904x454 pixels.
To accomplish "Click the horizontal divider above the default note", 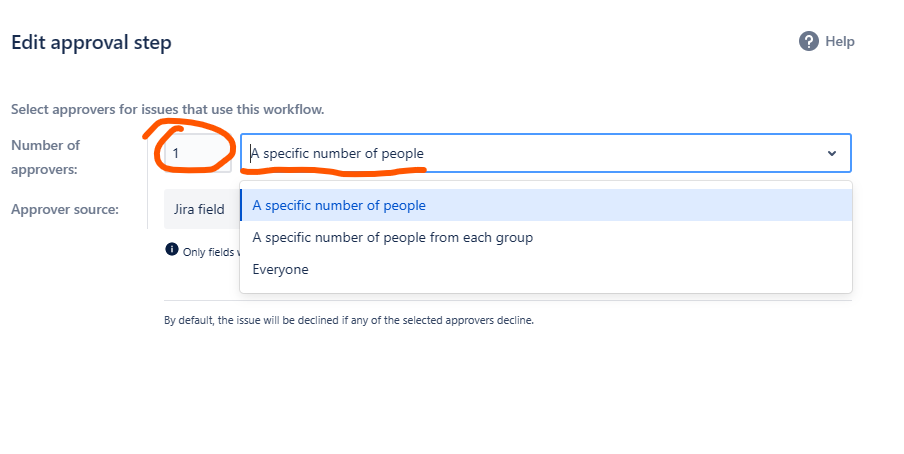I will [x=507, y=301].
